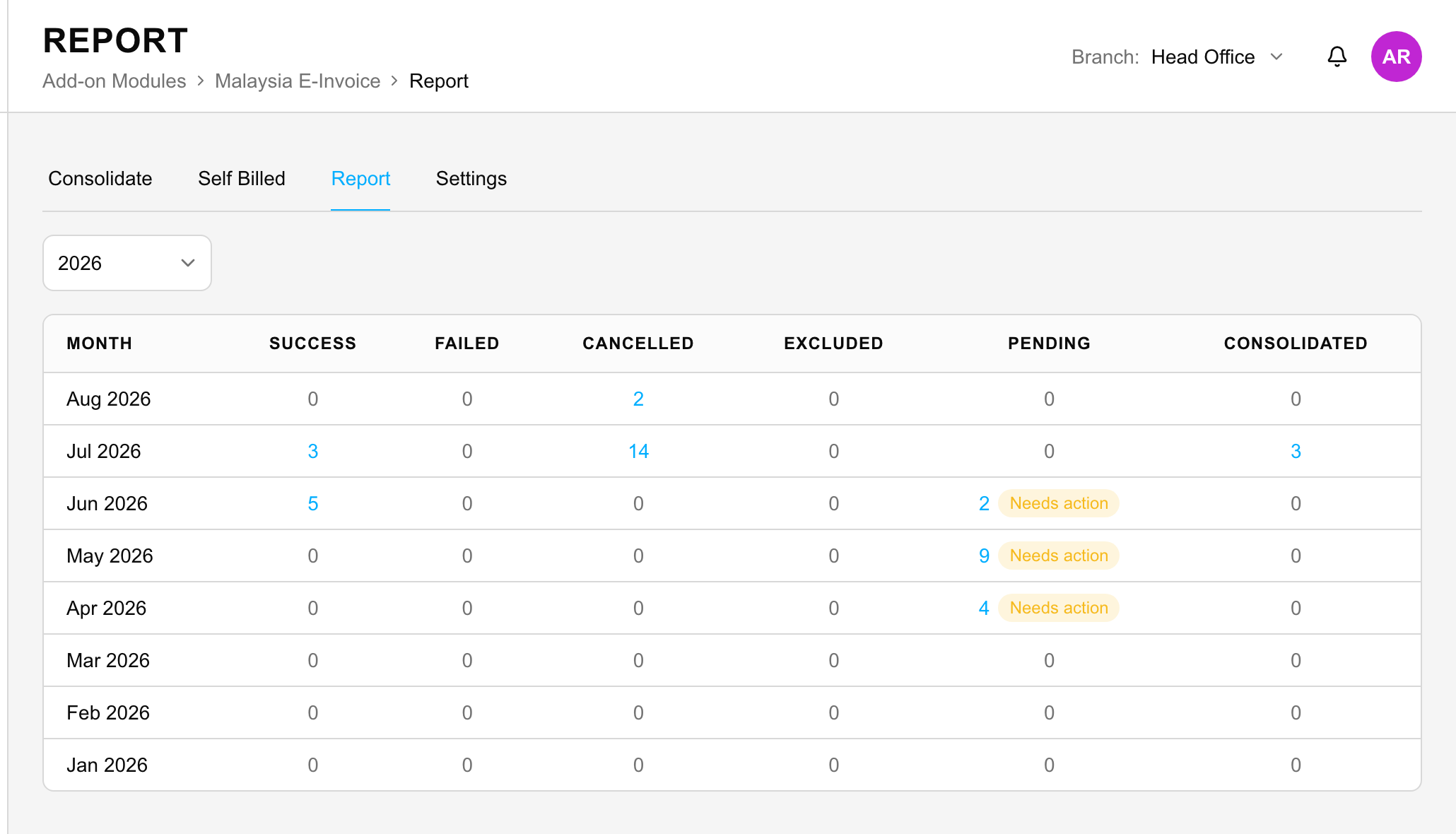Click the PENDING column header
The width and height of the screenshot is (1456, 834).
(x=1049, y=343)
